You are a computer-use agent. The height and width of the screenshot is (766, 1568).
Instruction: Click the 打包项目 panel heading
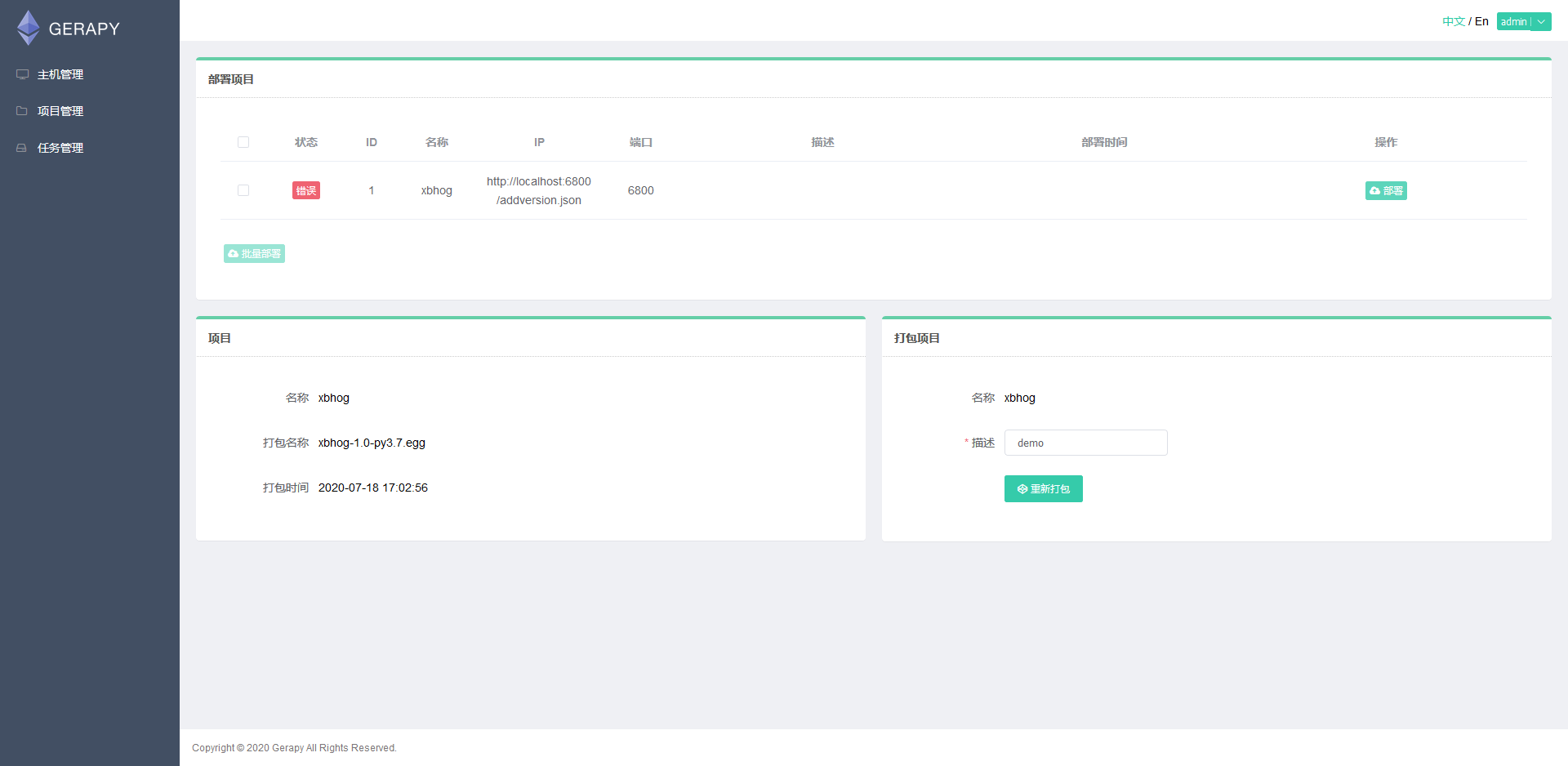tap(917, 338)
